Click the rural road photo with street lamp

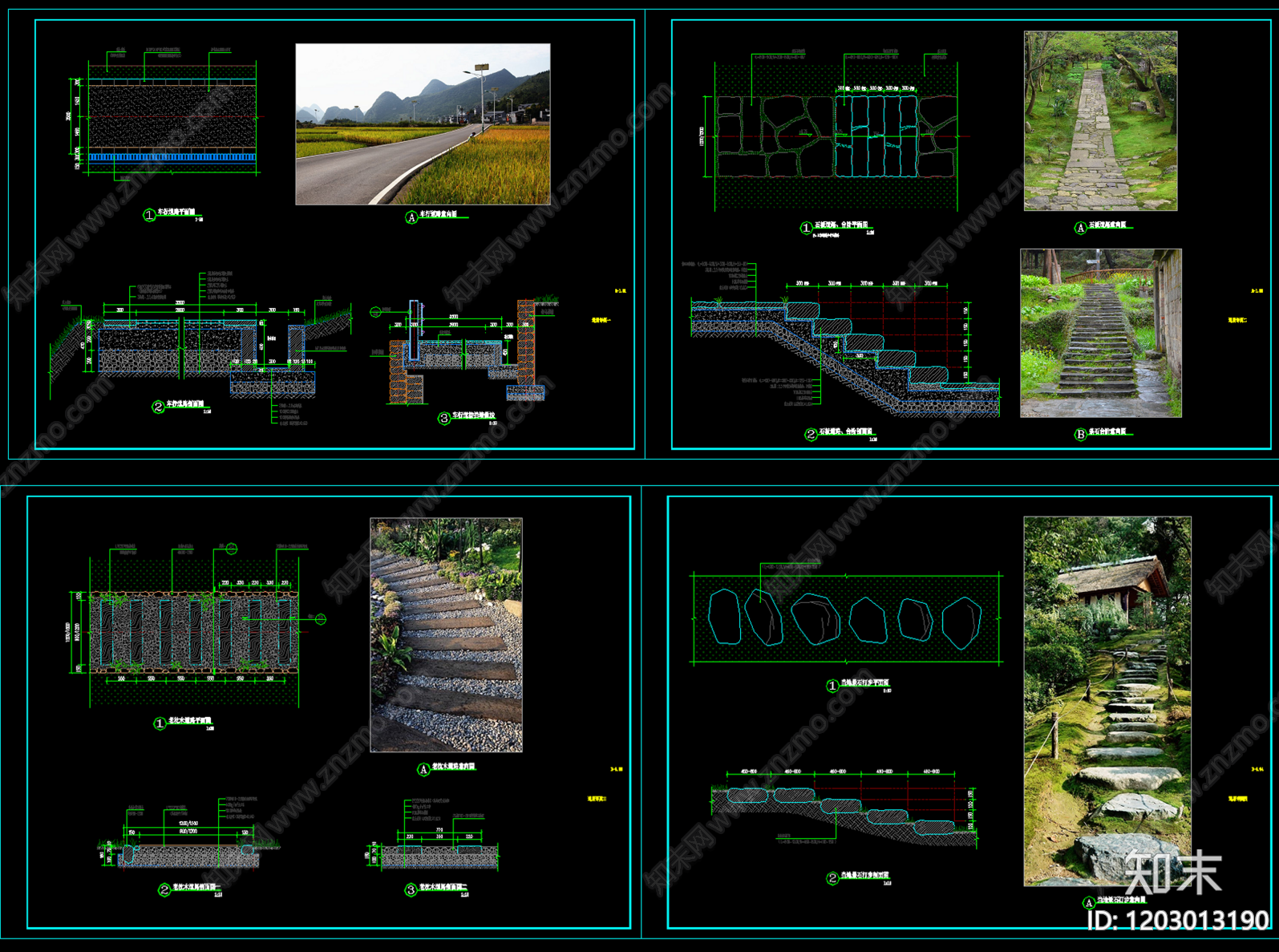[x=423, y=124]
